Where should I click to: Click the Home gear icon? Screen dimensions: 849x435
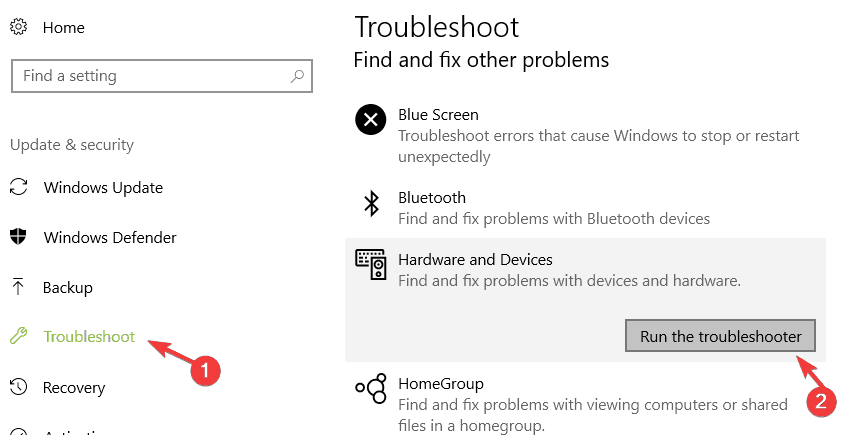[x=19, y=28]
